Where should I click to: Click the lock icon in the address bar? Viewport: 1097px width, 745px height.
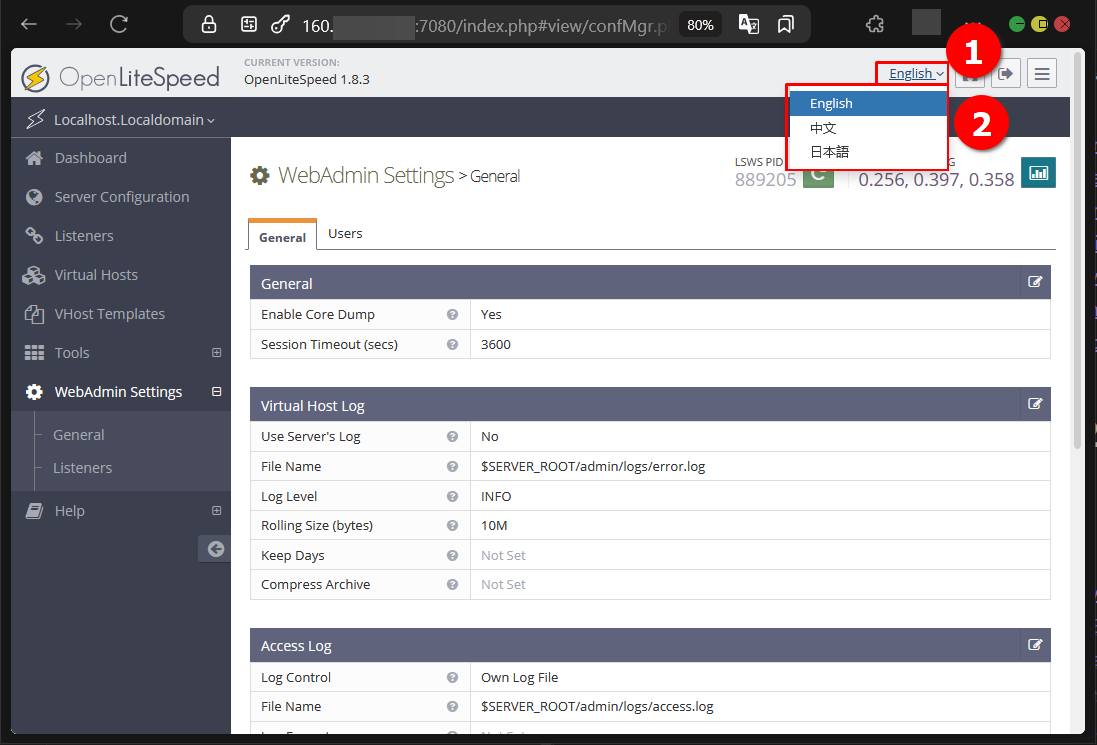[x=208, y=25]
